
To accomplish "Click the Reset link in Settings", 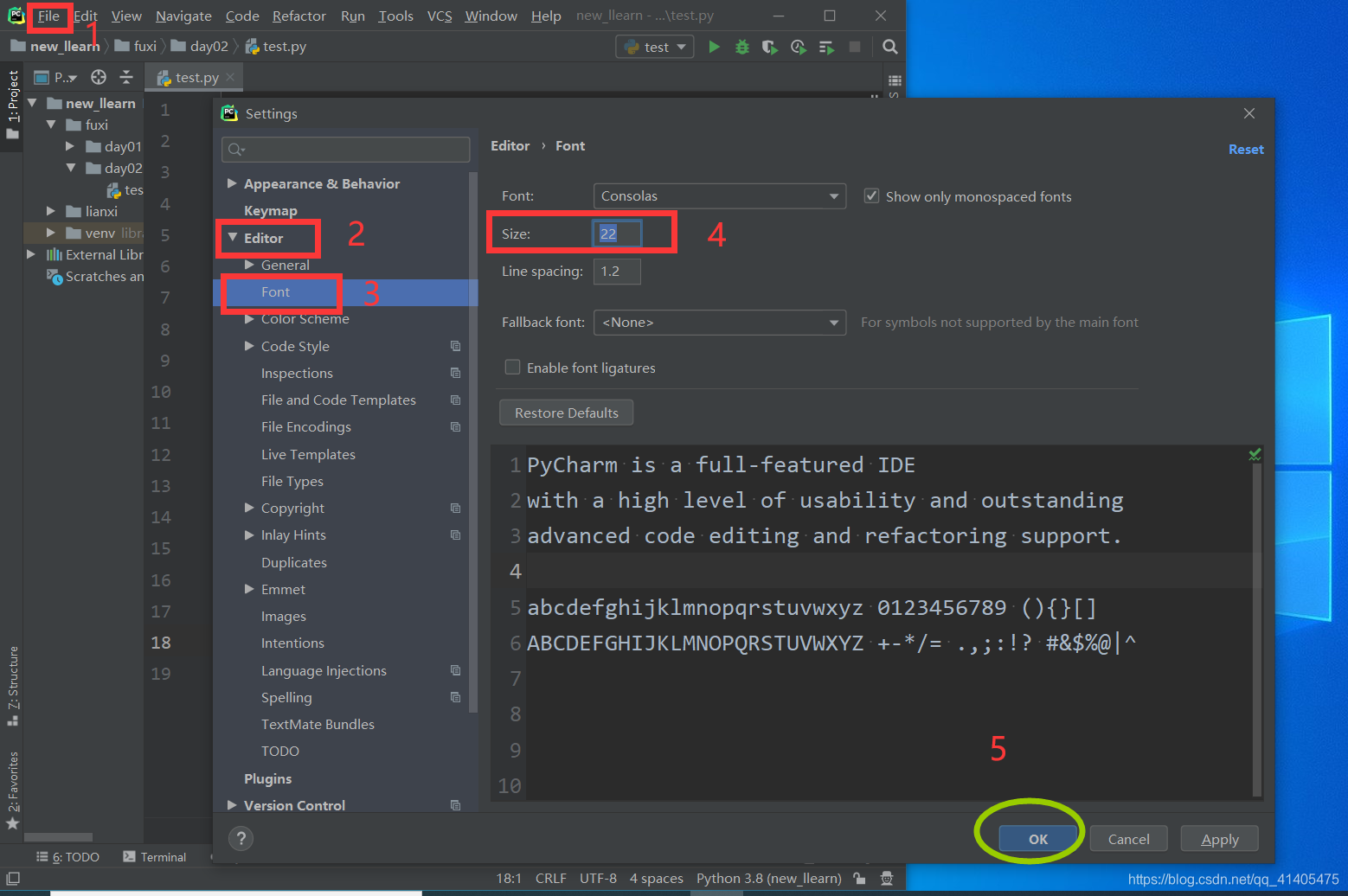I will (1246, 150).
